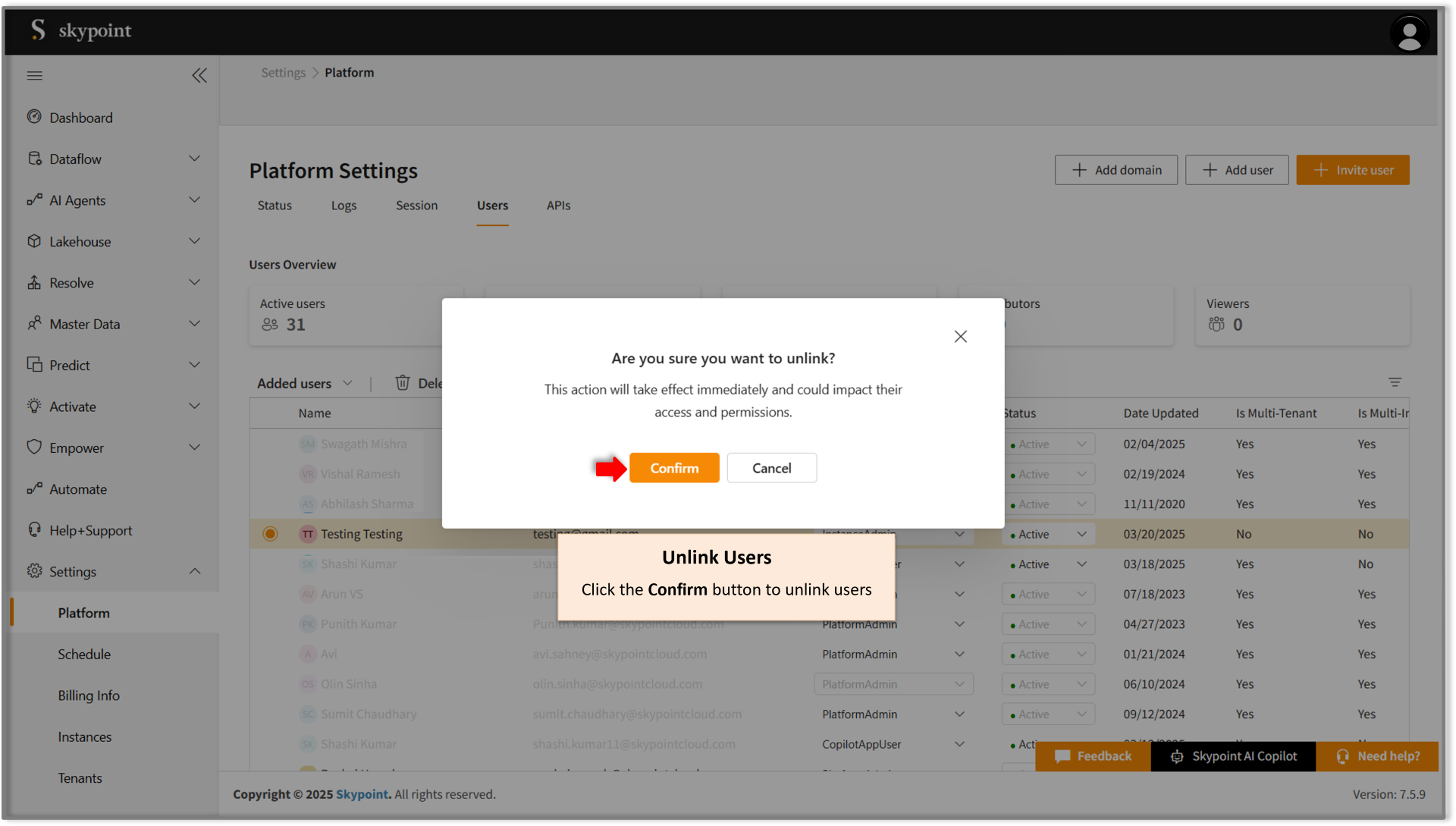Switch to the APIs tab
Screen dimensions: 1456x826
[x=558, y=206]
